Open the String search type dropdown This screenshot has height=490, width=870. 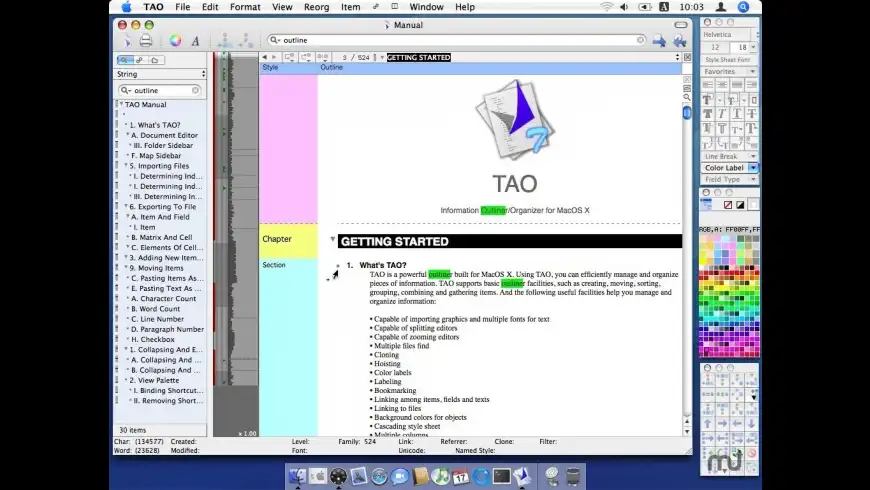[161, 74]
